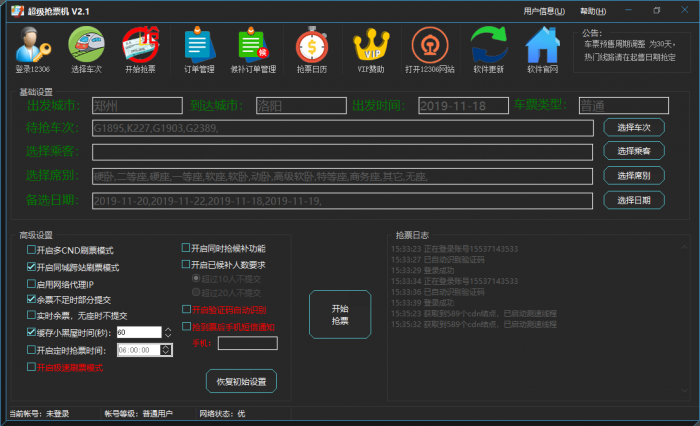This screenshot has width=700, height=426.
Task: Tick the 启用网络代理IP checkbox
Action: point(31,284)
